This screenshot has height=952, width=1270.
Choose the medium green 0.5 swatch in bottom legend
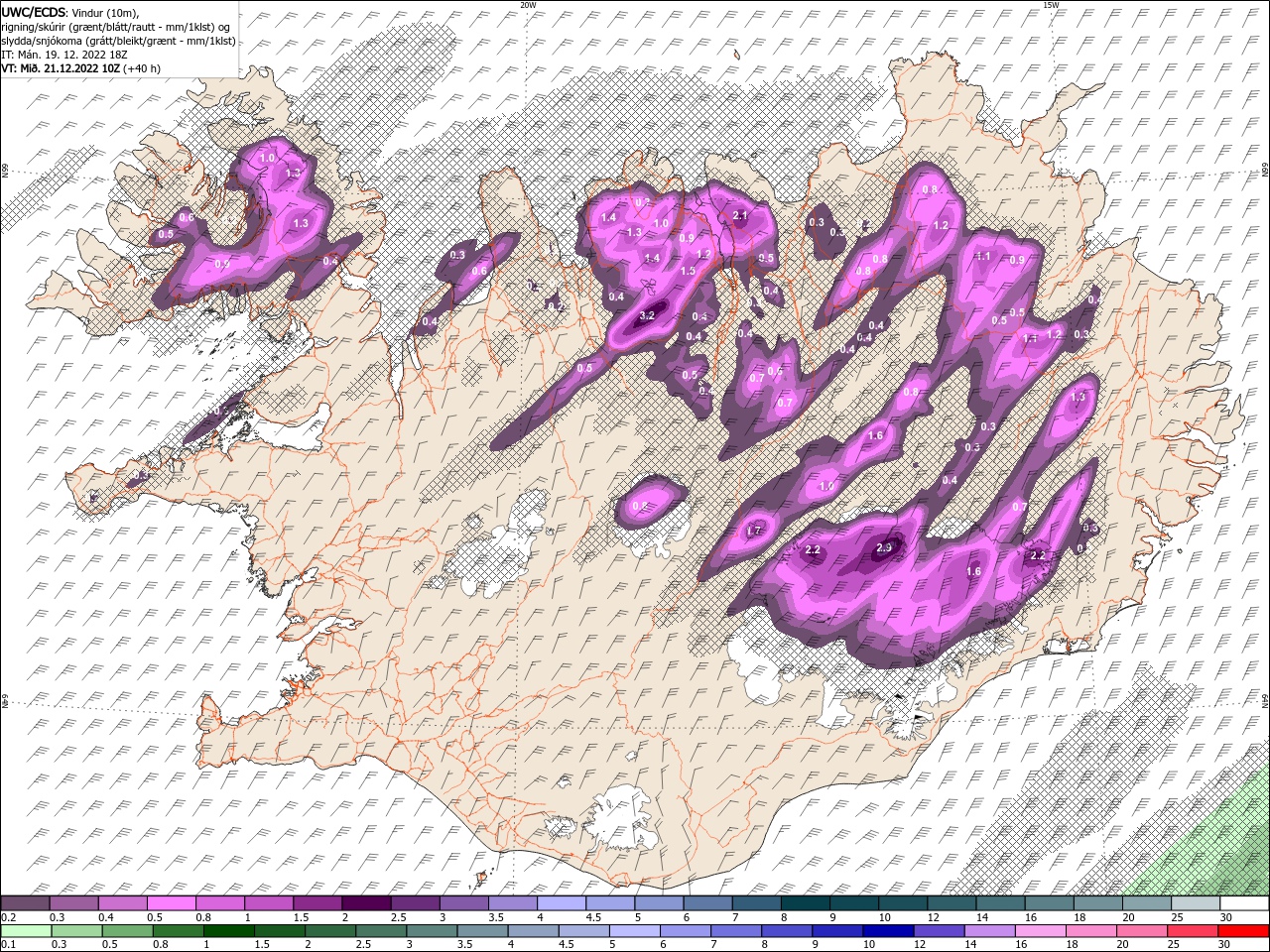tap(126, 931)
